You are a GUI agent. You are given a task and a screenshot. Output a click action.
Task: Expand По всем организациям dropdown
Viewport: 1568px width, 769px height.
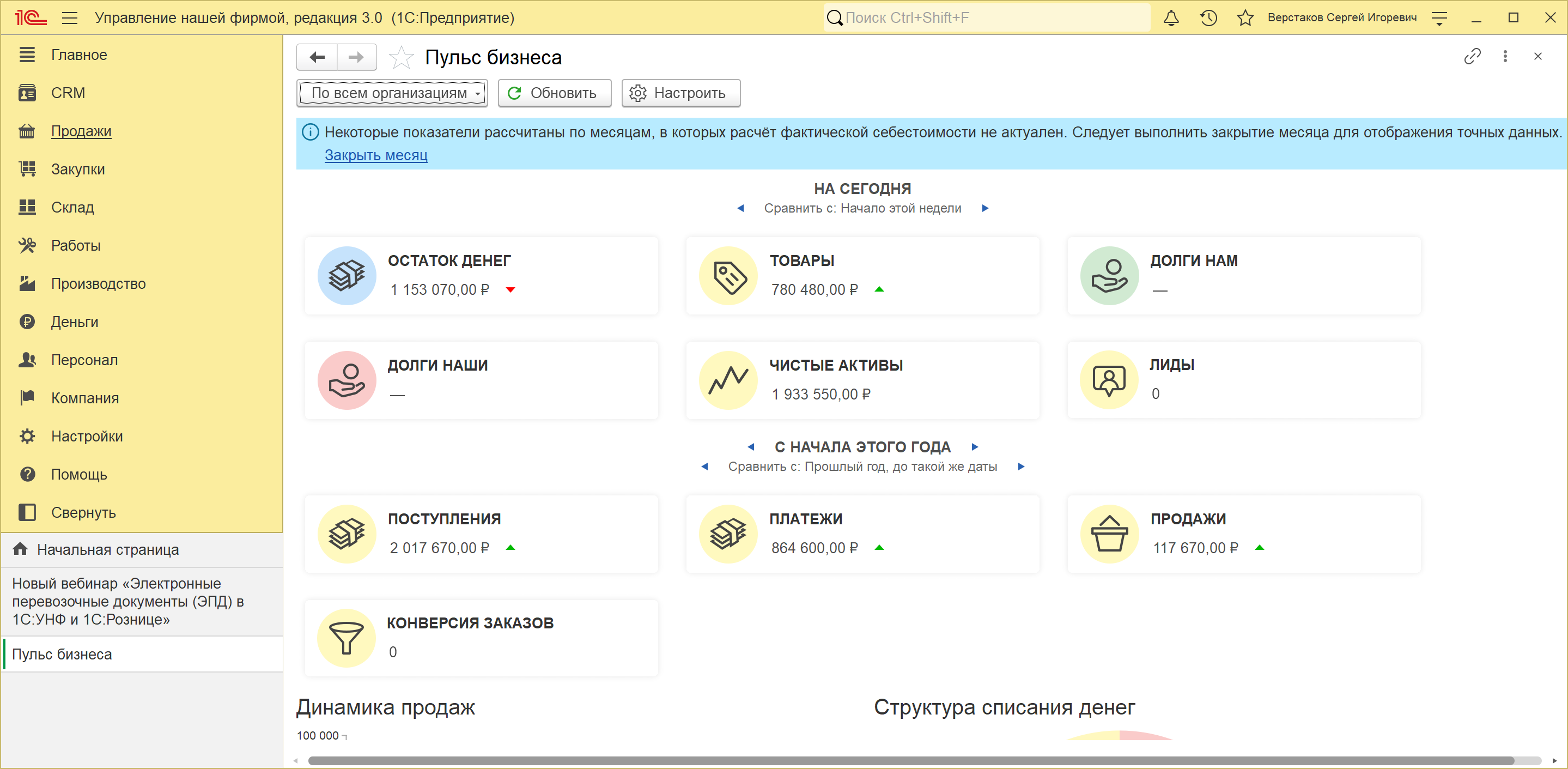[x=393, y=93]
